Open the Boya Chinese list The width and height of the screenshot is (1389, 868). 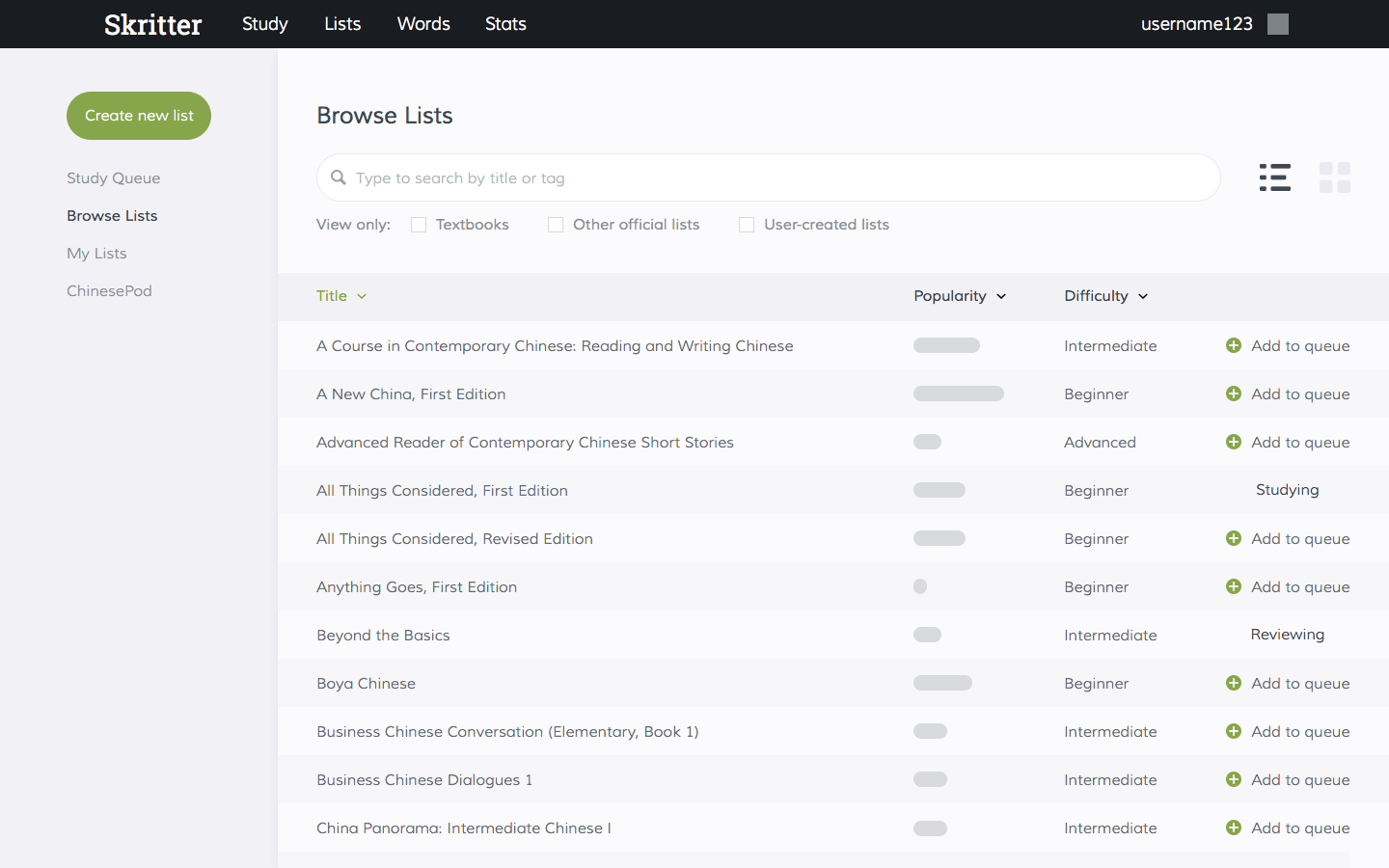pyautogui.click(x=366, y=683)
